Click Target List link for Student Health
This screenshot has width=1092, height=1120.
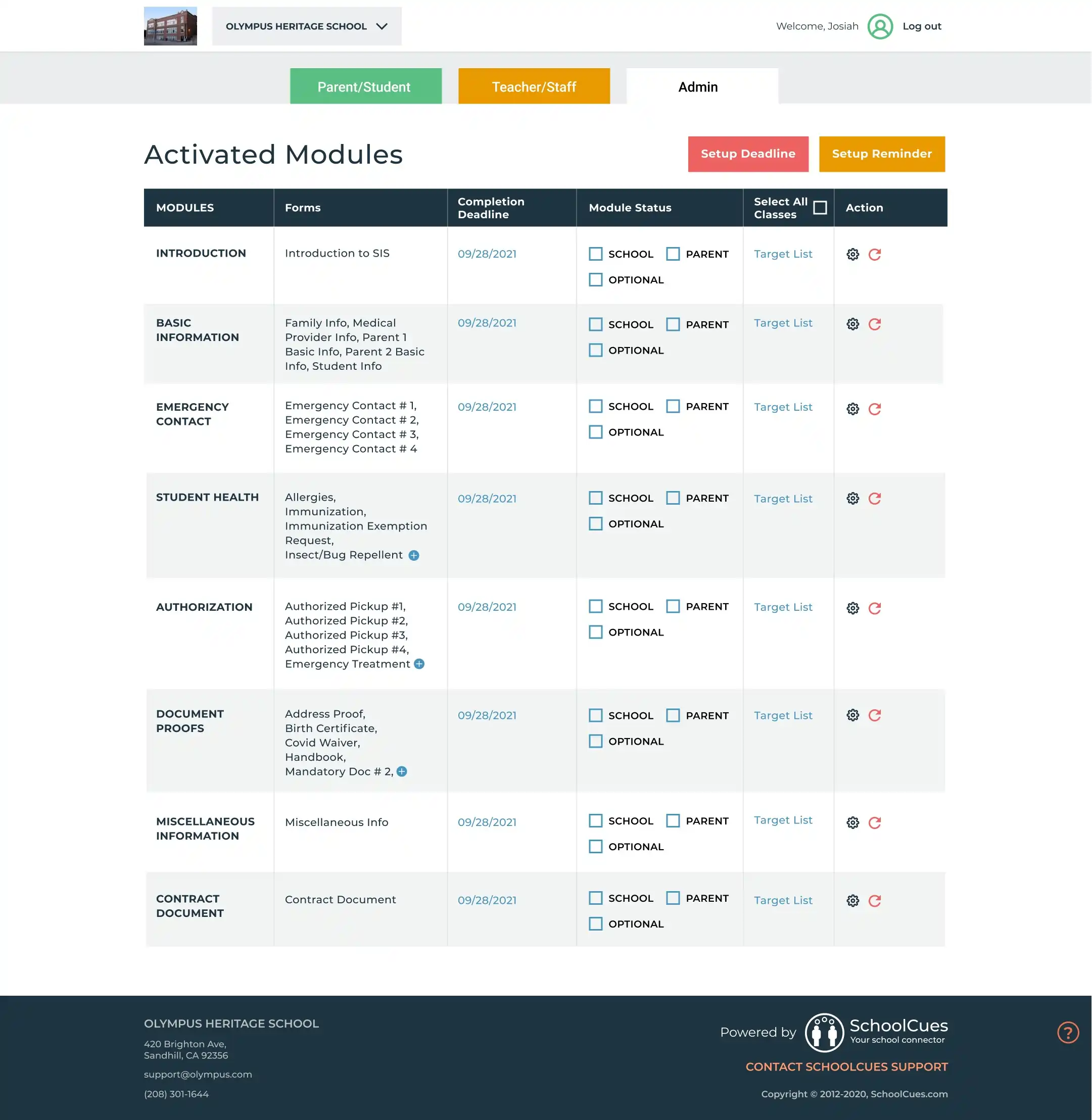[x=783, y=498]
